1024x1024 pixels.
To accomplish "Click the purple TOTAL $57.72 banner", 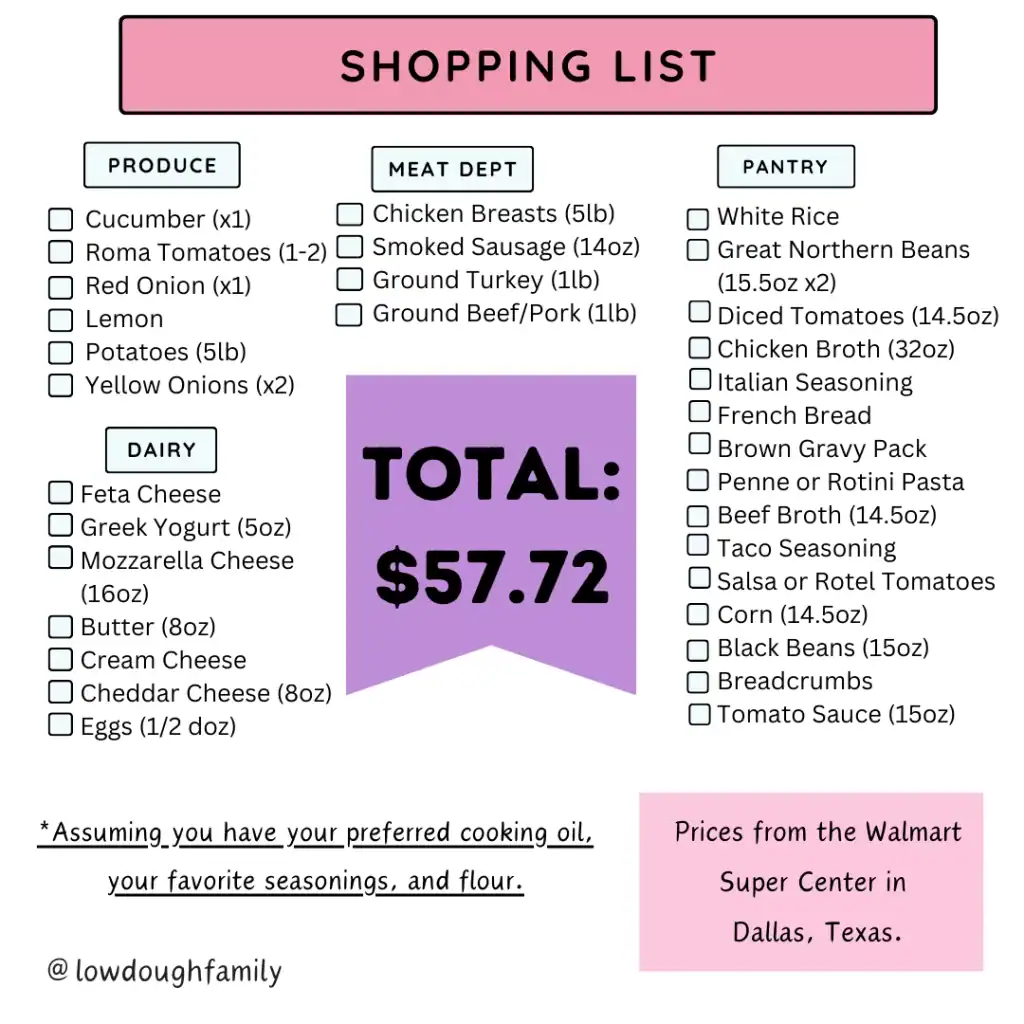I will point(491,530).
